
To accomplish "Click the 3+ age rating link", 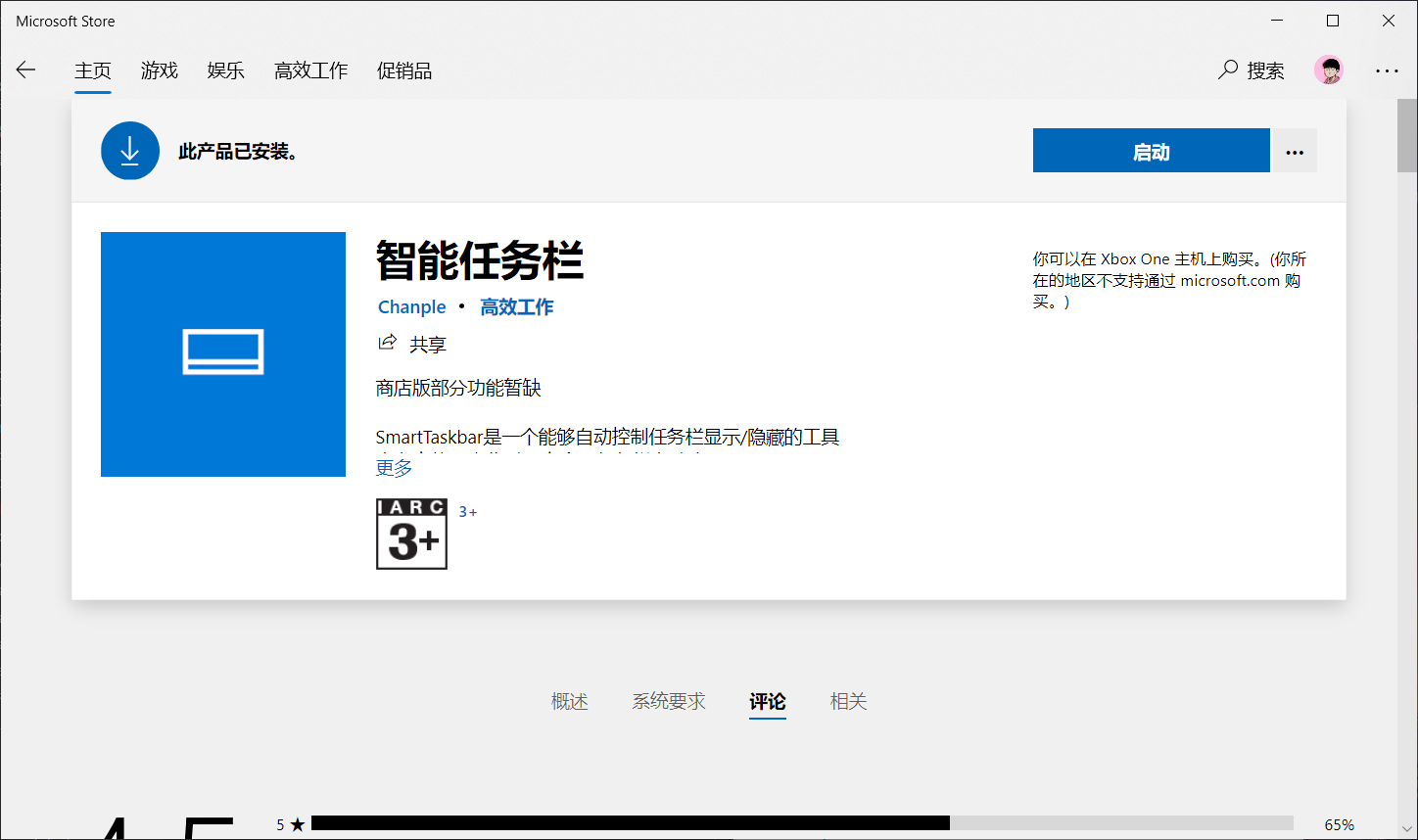I will click(x=468, y=512).
